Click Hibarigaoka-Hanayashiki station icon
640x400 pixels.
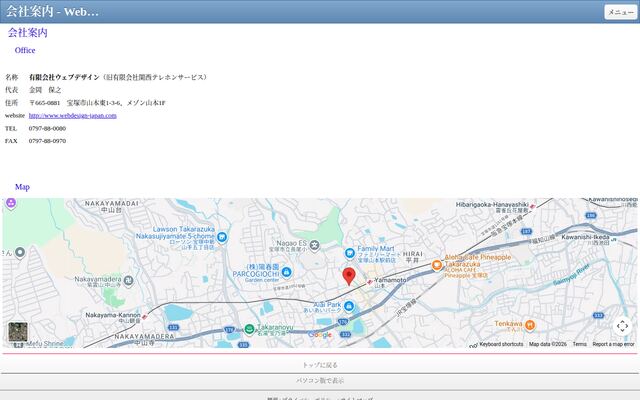coord(532,207)
